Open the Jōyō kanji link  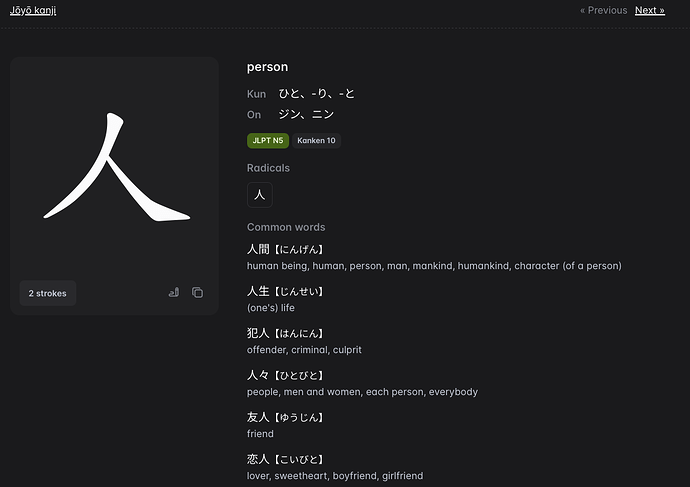(33, 10)
